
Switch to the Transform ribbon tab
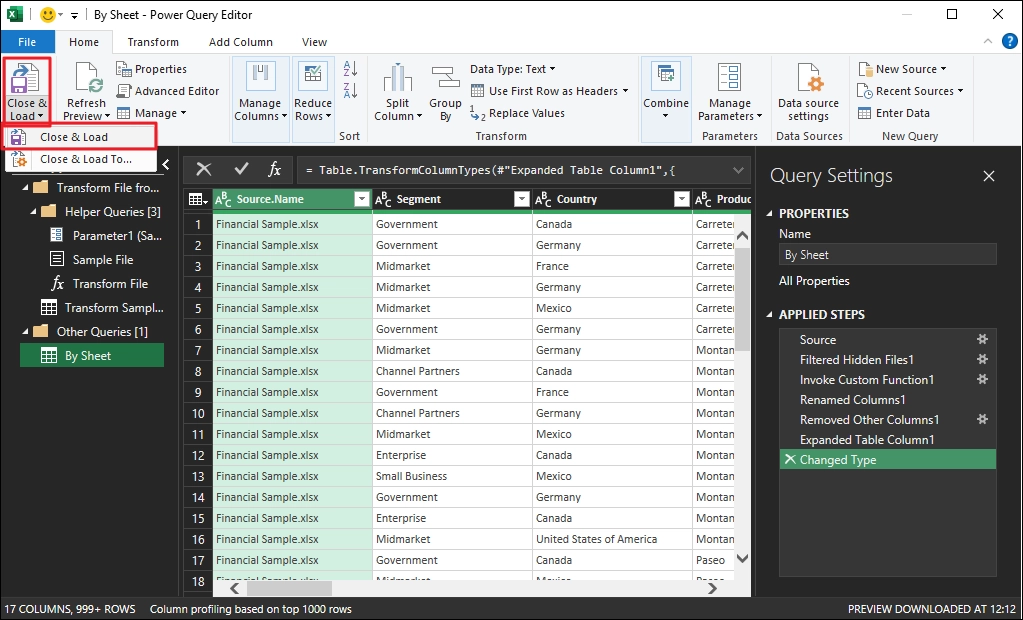click(x=153, y=42)
